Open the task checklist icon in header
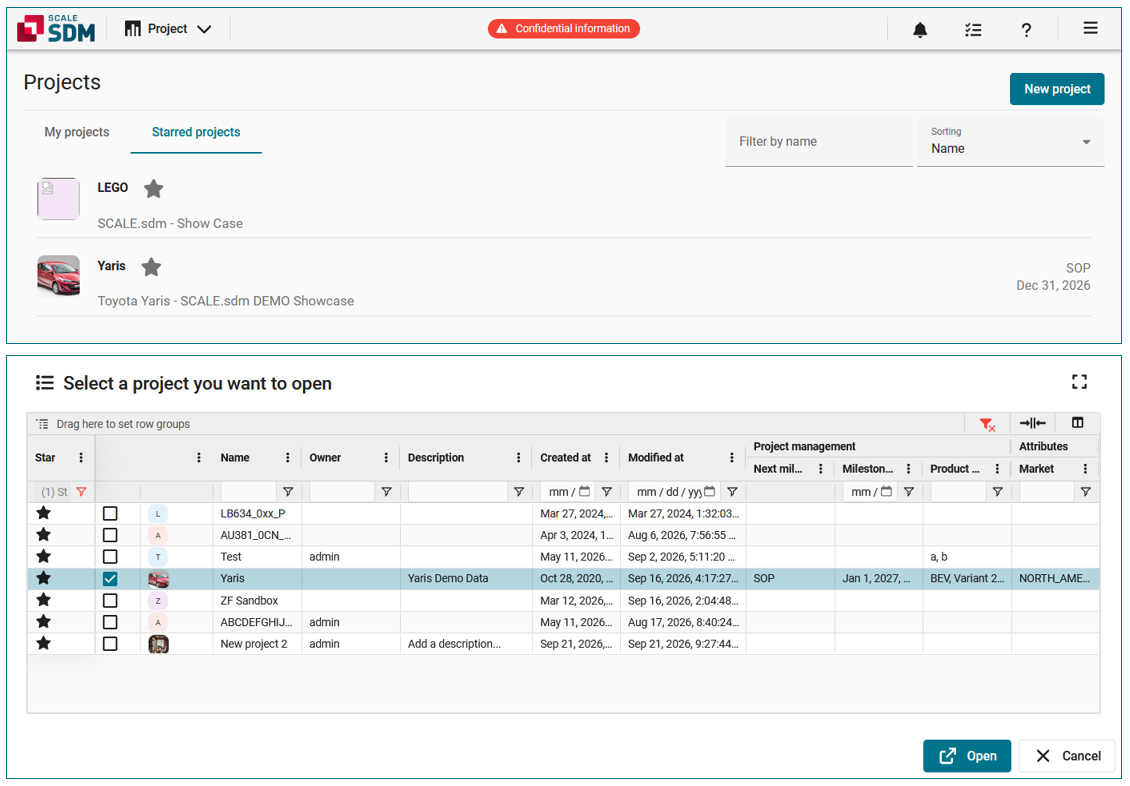This screenshot has height=786, width=1130. [x=973, y=30]
